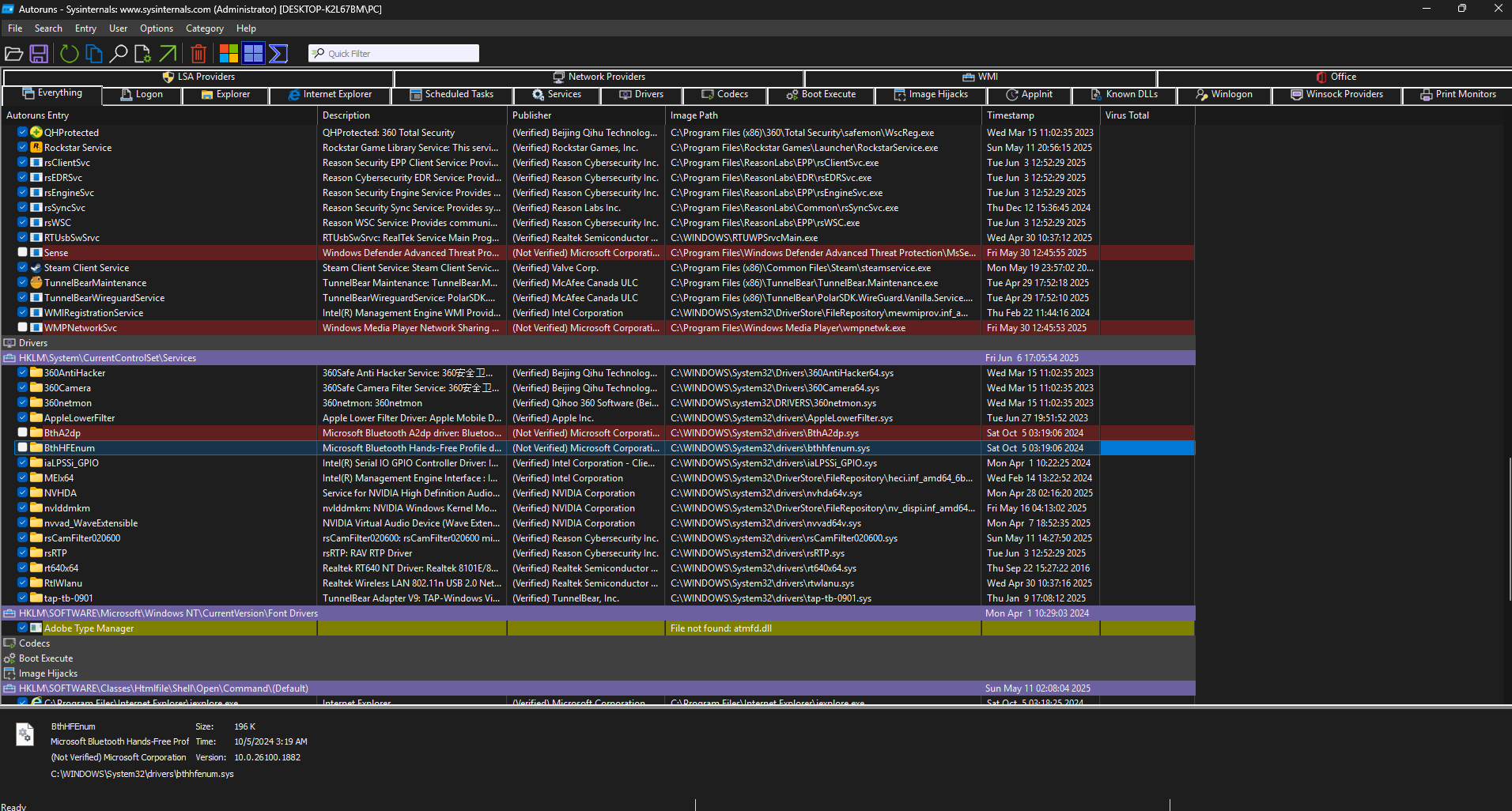Select the Boot Execute section header row
This screenshot has height=811, width=1512.
598,658
